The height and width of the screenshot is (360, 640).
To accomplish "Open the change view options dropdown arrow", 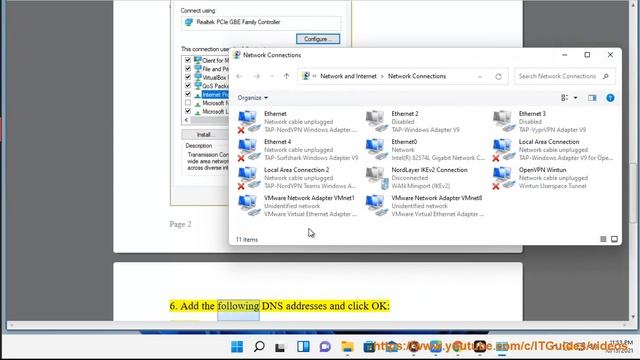I will point(576,98).
